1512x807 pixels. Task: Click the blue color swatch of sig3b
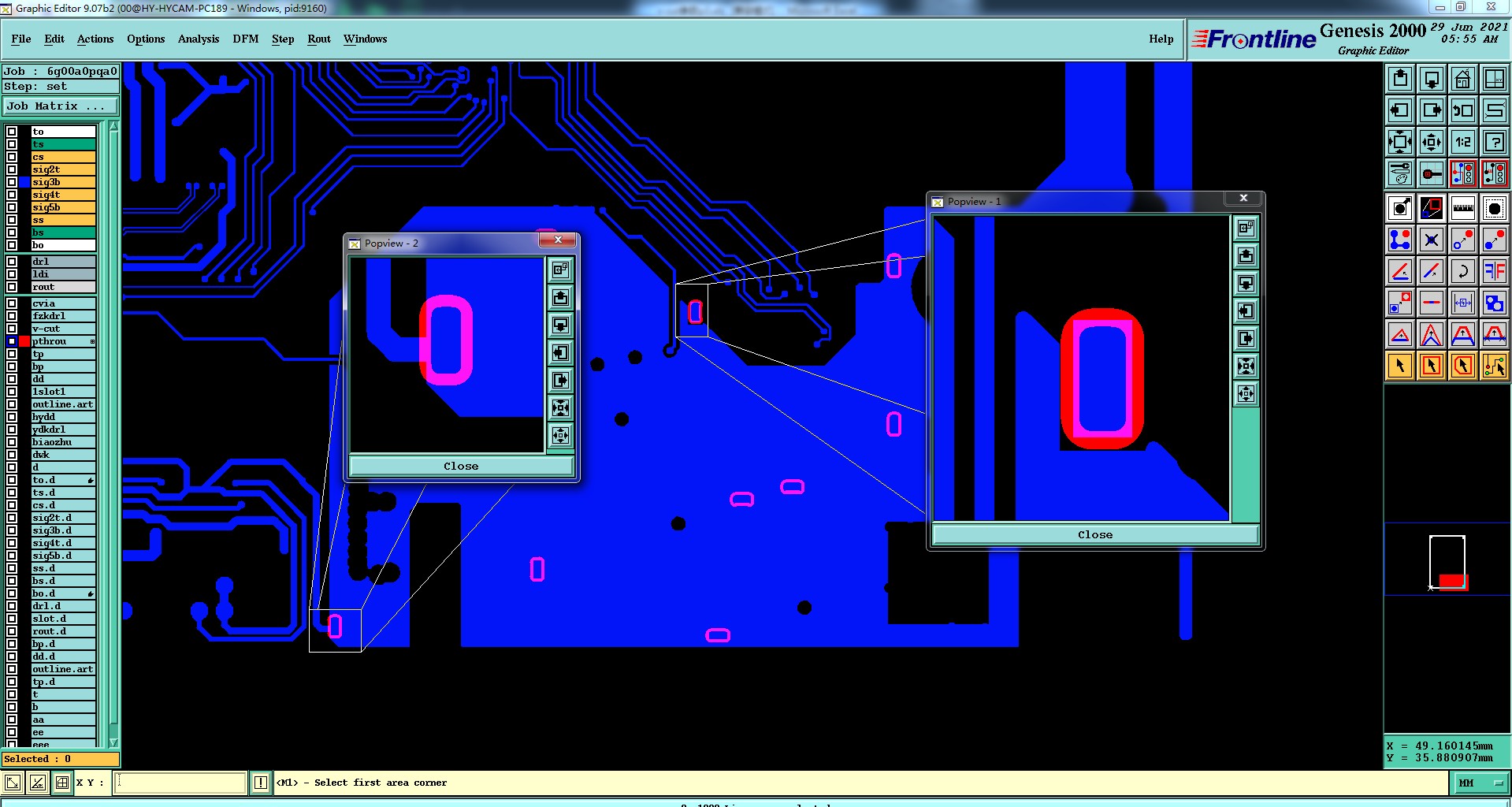coord(24,182)
